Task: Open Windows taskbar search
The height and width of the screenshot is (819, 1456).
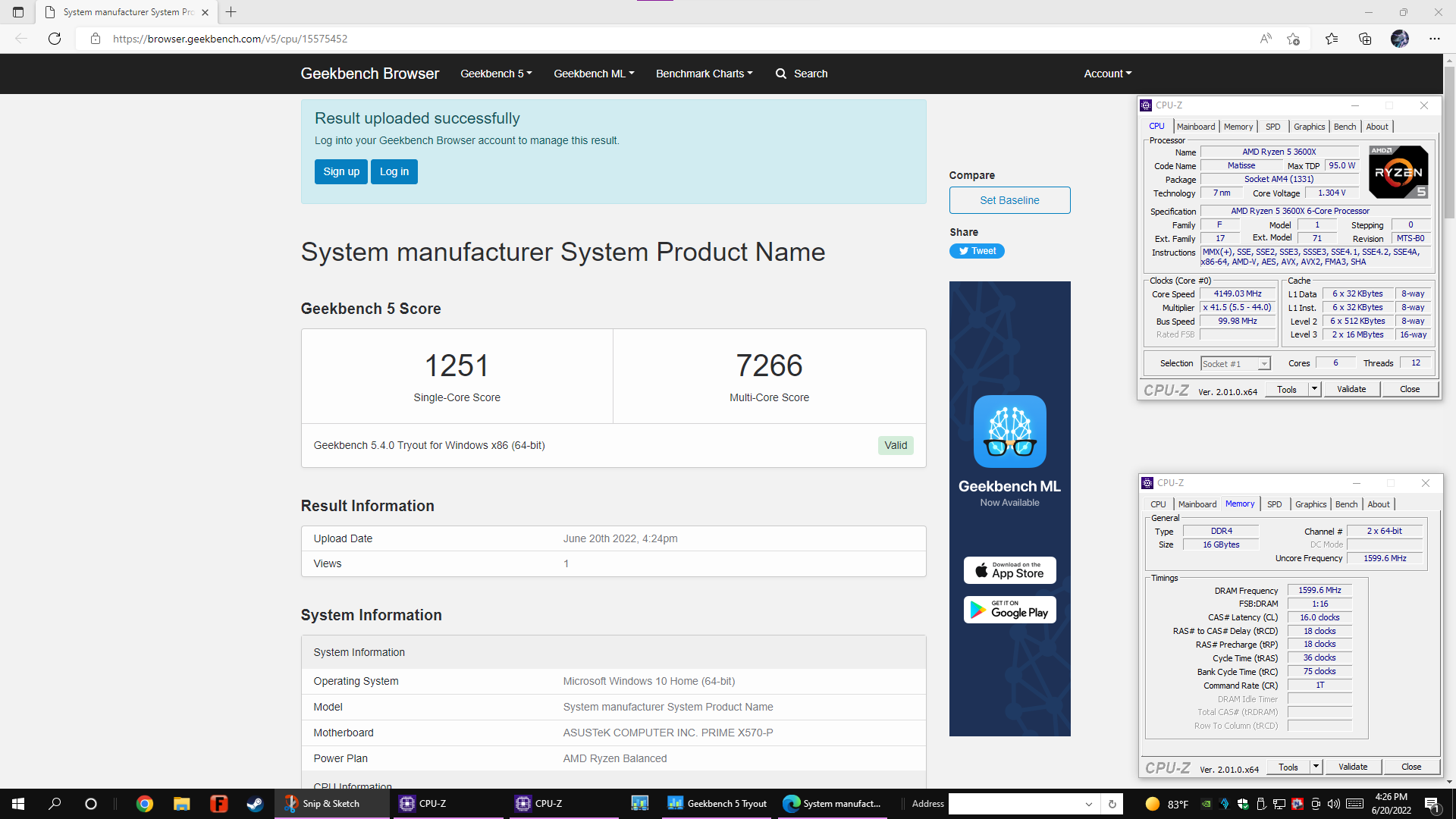Action: pyautogui.click(x=55, y=804)
